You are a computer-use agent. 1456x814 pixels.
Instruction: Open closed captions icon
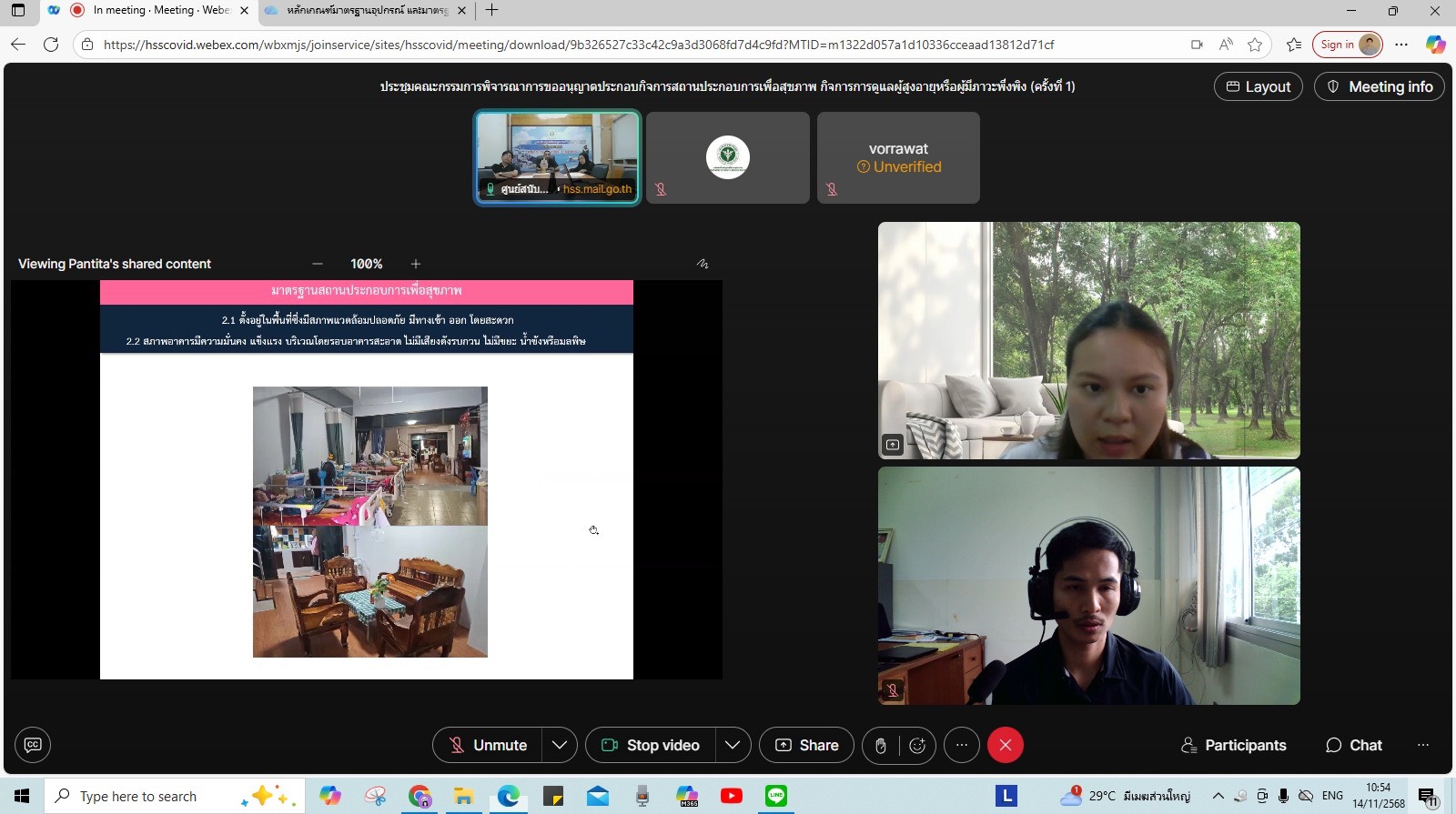coord(33,745)
